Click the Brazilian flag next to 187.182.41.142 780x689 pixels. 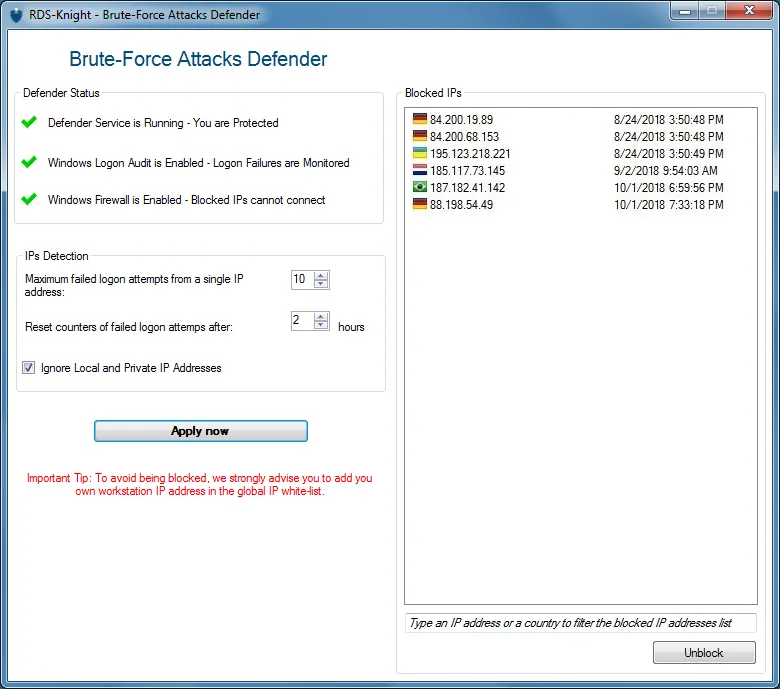tap(420, 187)
